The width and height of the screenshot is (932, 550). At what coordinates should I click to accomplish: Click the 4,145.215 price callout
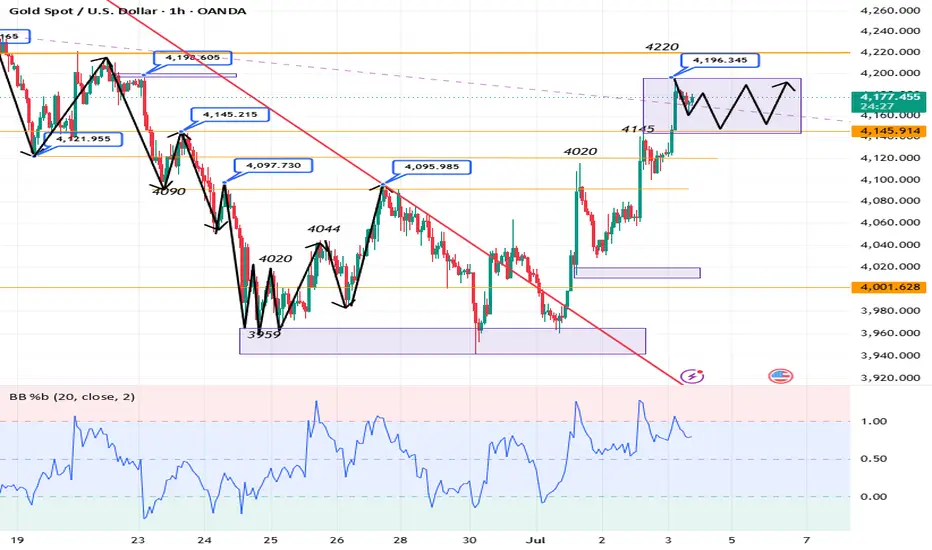pos(230,115)
